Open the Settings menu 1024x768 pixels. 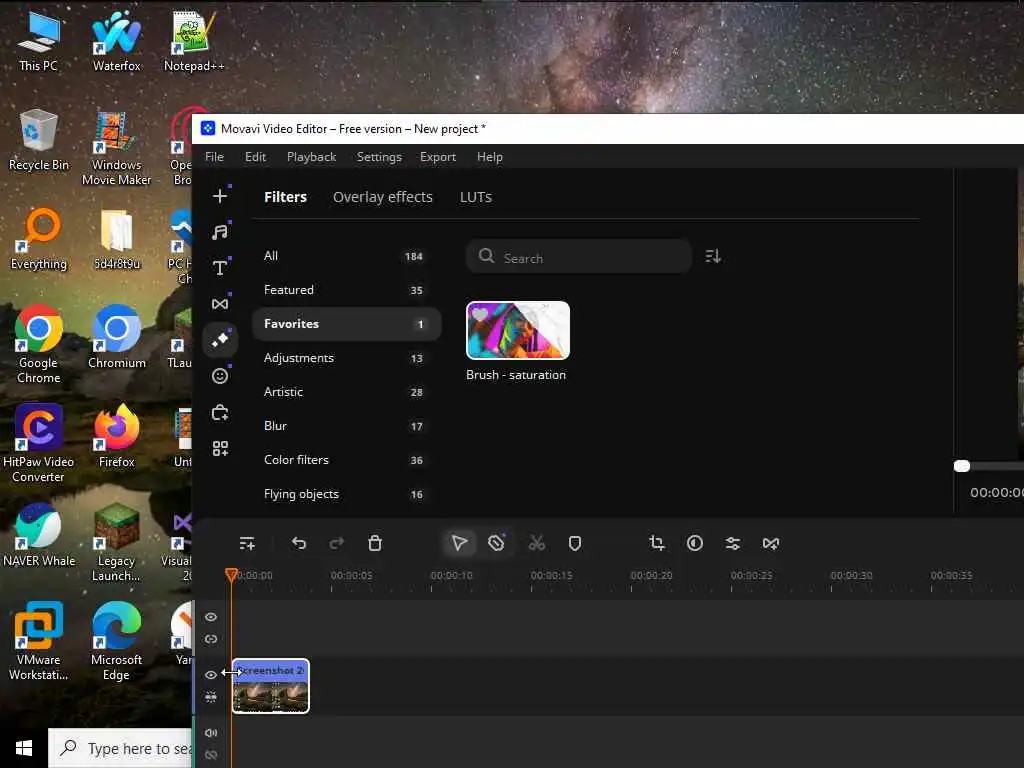(379, 157)
